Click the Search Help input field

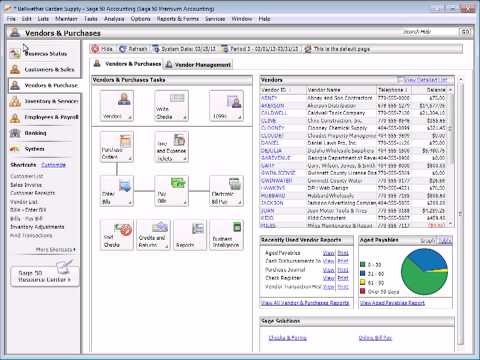430,32
